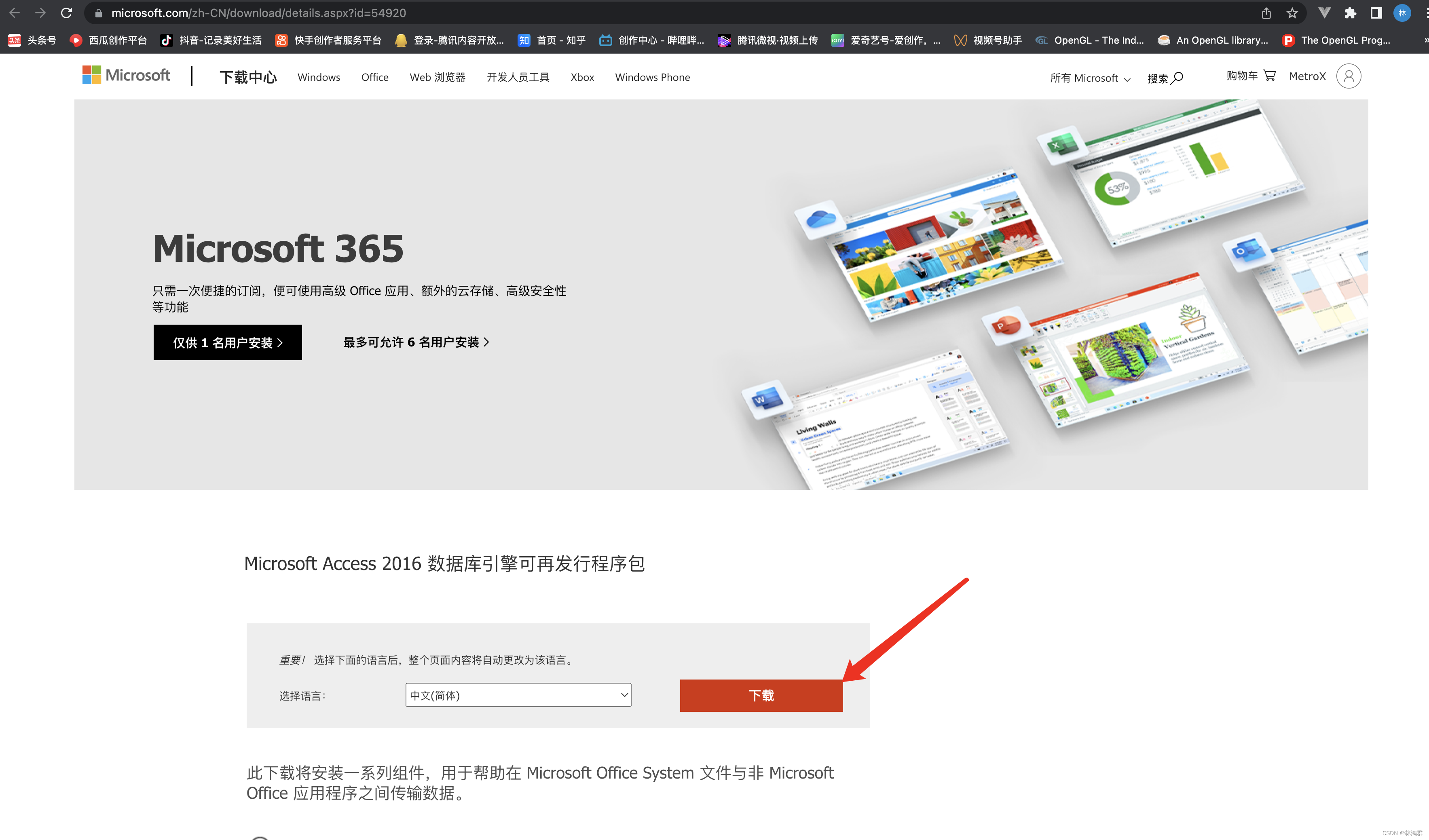This screenshot has width=1429, height=840.
Task: Open the 爱奇艺号-爱创作 bookmark
Action: [x=886, y=40]
